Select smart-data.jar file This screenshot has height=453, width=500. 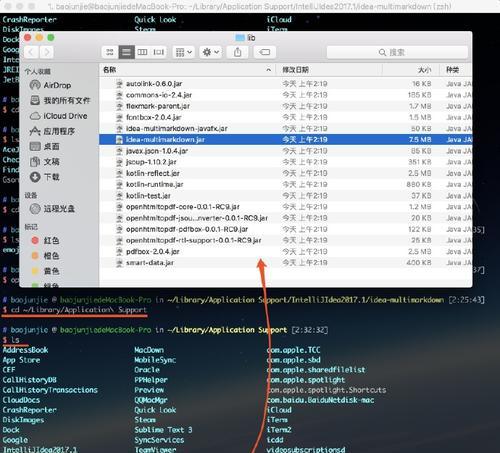285,263
